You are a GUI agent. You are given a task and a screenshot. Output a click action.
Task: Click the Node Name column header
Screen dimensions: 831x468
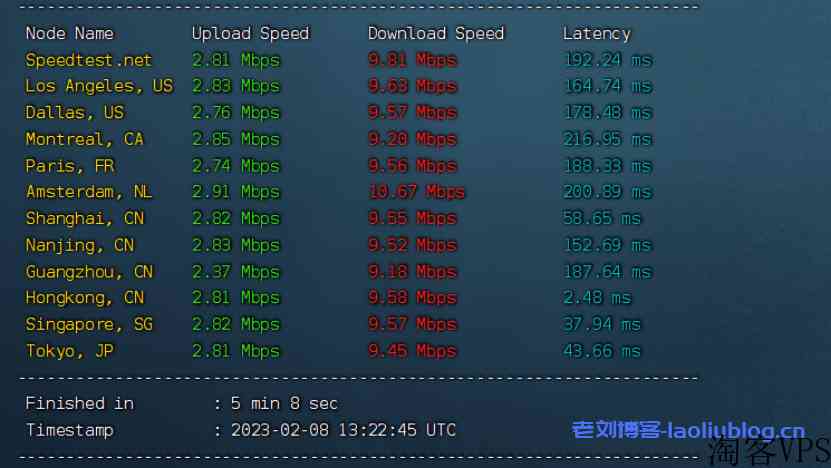coord(69,33)
